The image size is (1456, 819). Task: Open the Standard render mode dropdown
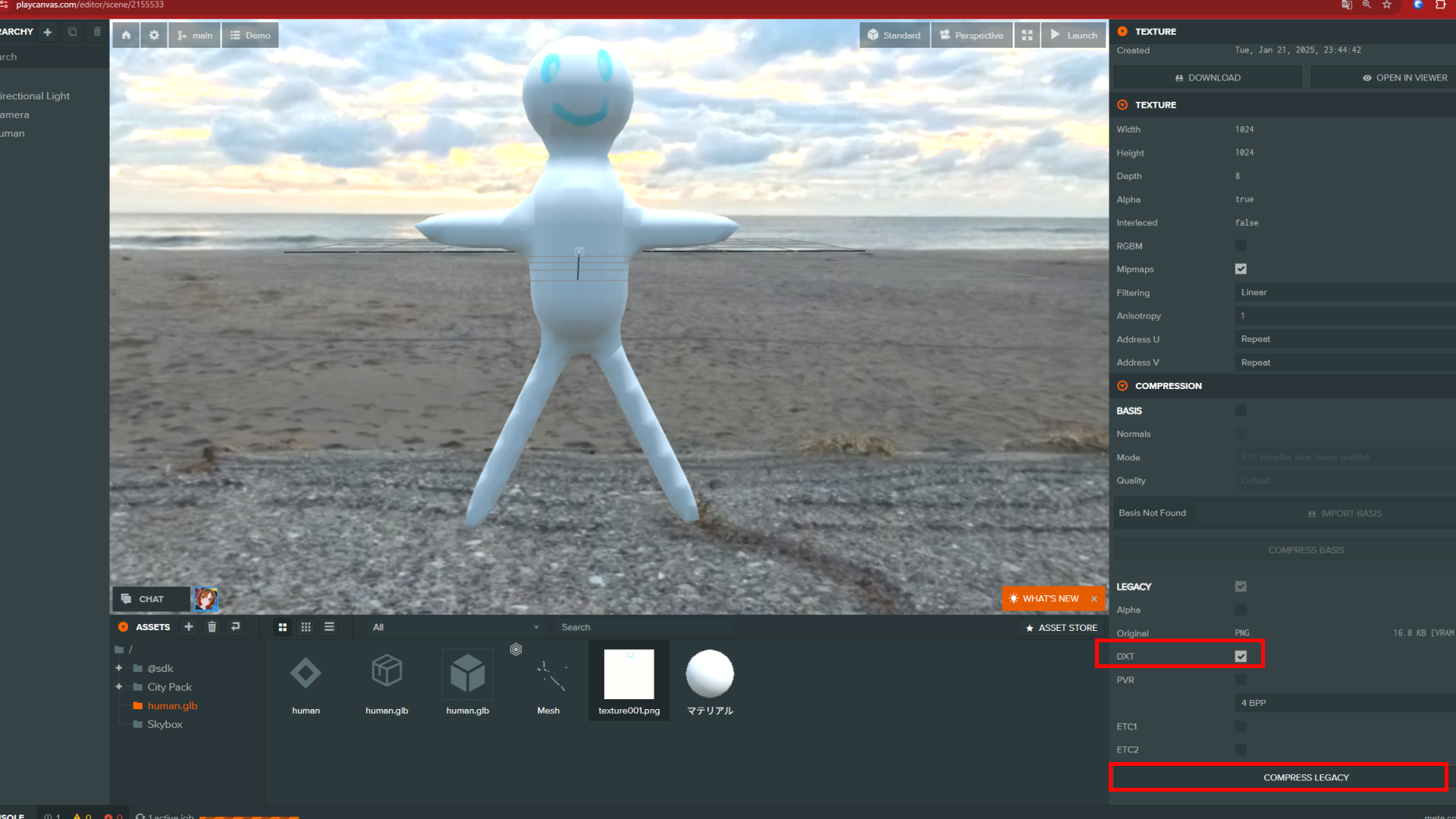coord(894,35)
